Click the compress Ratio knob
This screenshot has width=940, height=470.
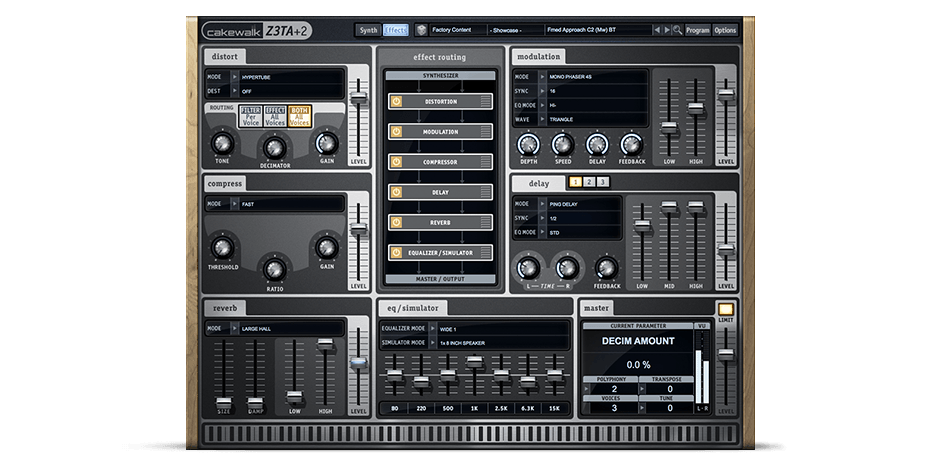point(275,270)
